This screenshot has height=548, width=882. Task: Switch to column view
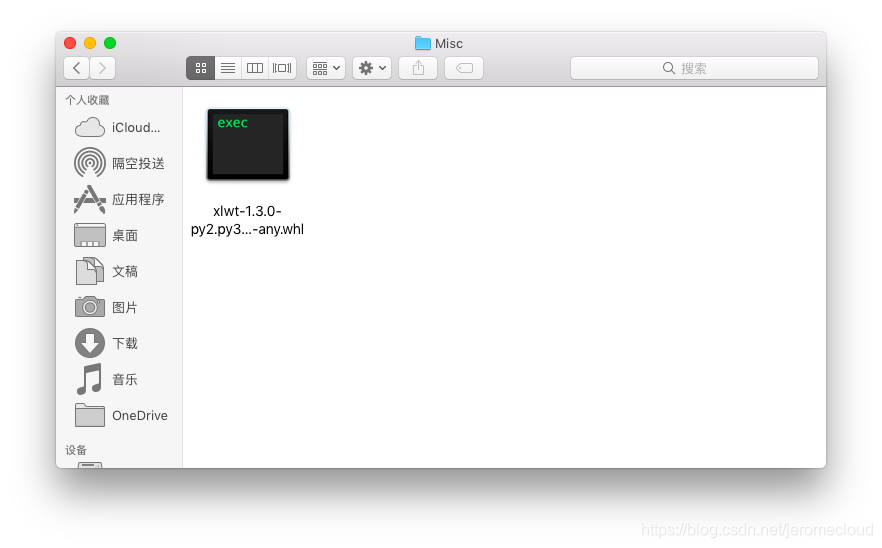[x=255, y=68]
